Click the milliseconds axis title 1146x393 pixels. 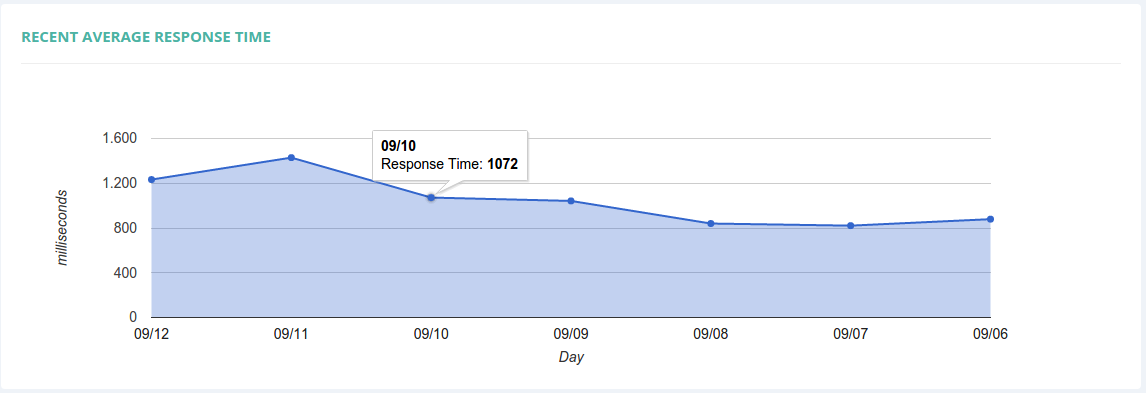point(63,228)
